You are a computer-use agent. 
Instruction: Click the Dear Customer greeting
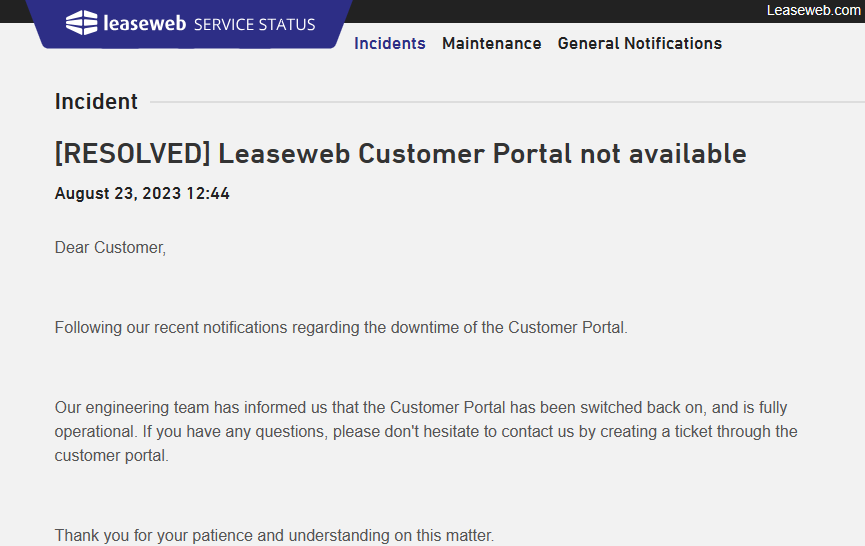point(110,248)
